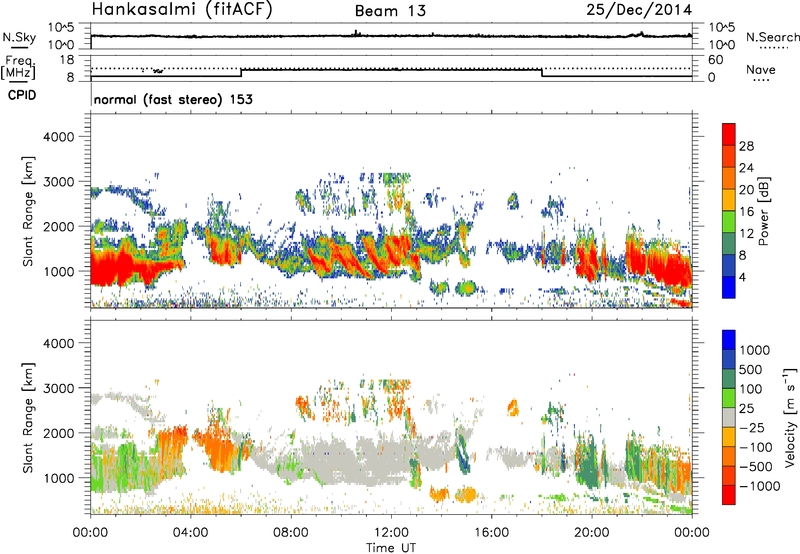Image resolution: width=800 pixels, height=554 pixels.
Task: Click the 'Beam 13' label
Action: (390, 11)
